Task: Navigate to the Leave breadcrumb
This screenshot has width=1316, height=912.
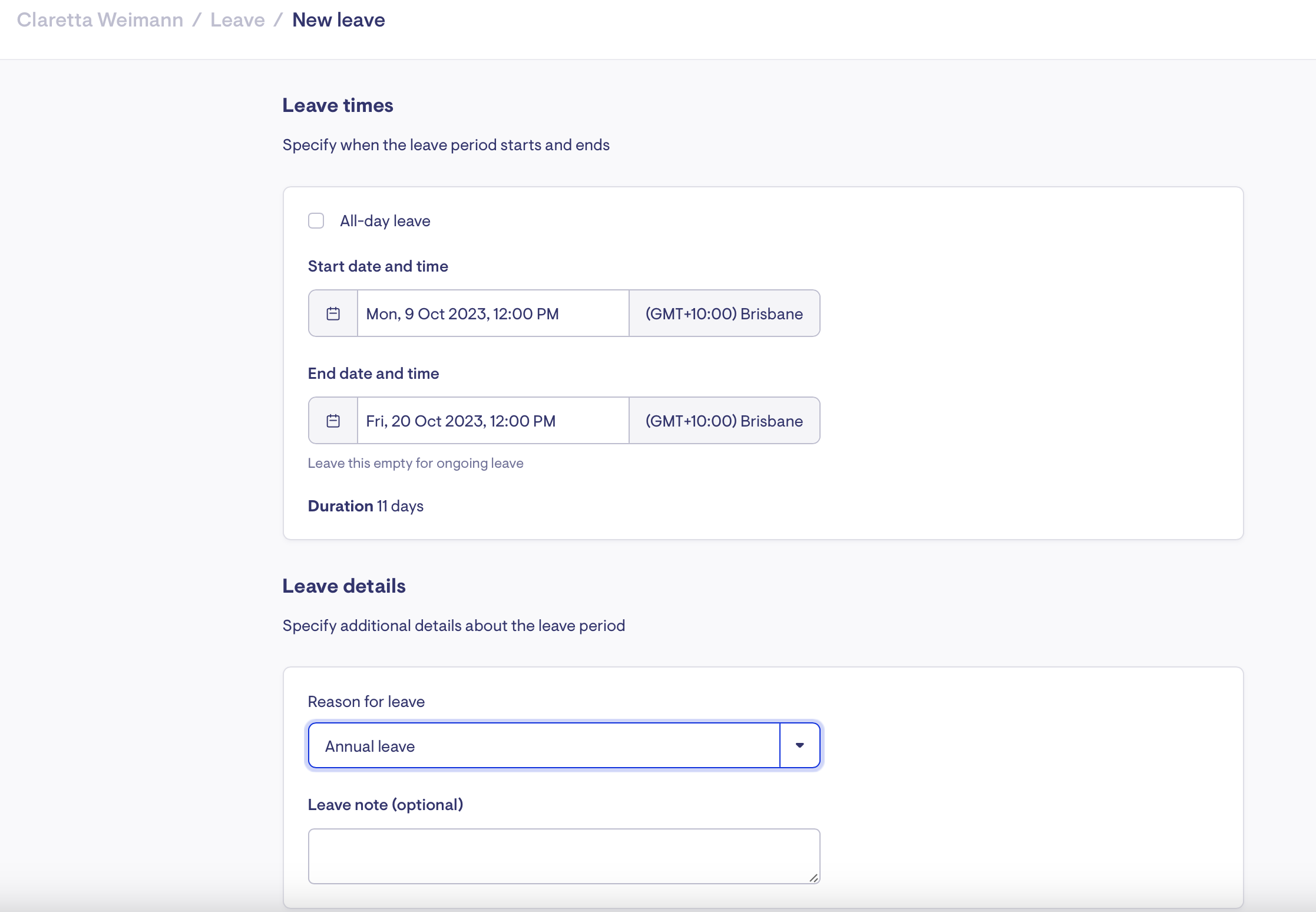Action: [237, 20]
